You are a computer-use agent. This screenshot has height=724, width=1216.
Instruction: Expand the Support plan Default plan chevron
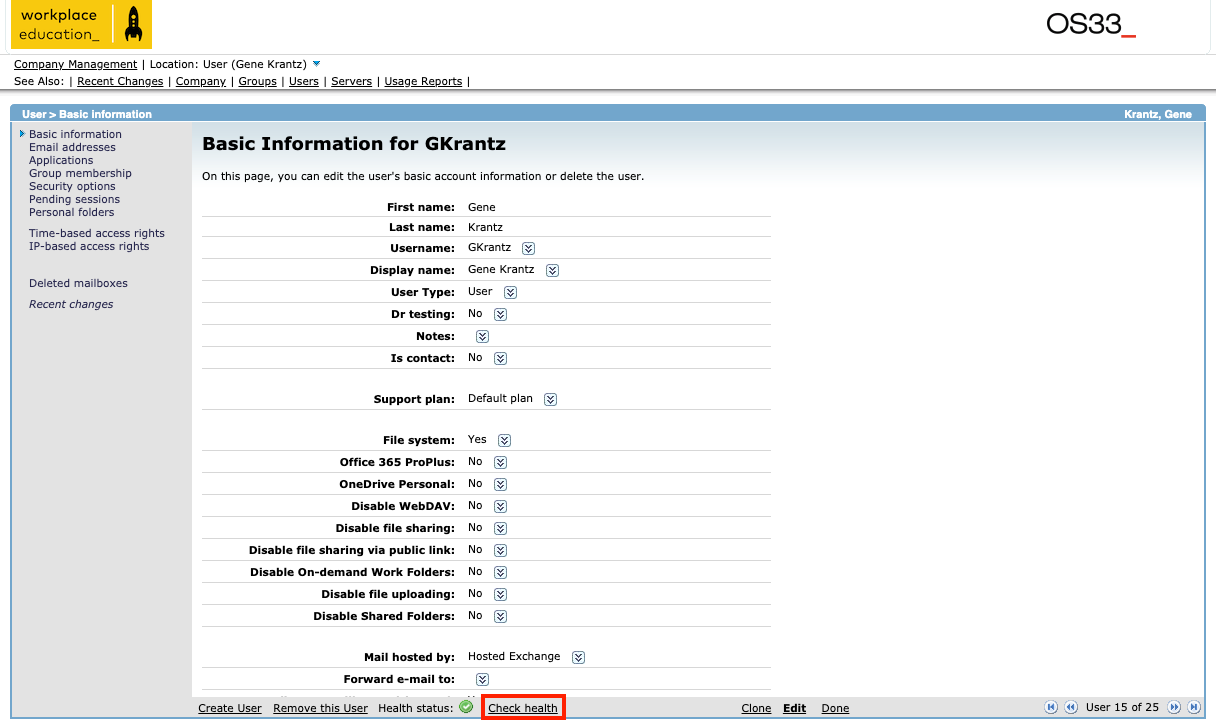click(x=550, y=399)
